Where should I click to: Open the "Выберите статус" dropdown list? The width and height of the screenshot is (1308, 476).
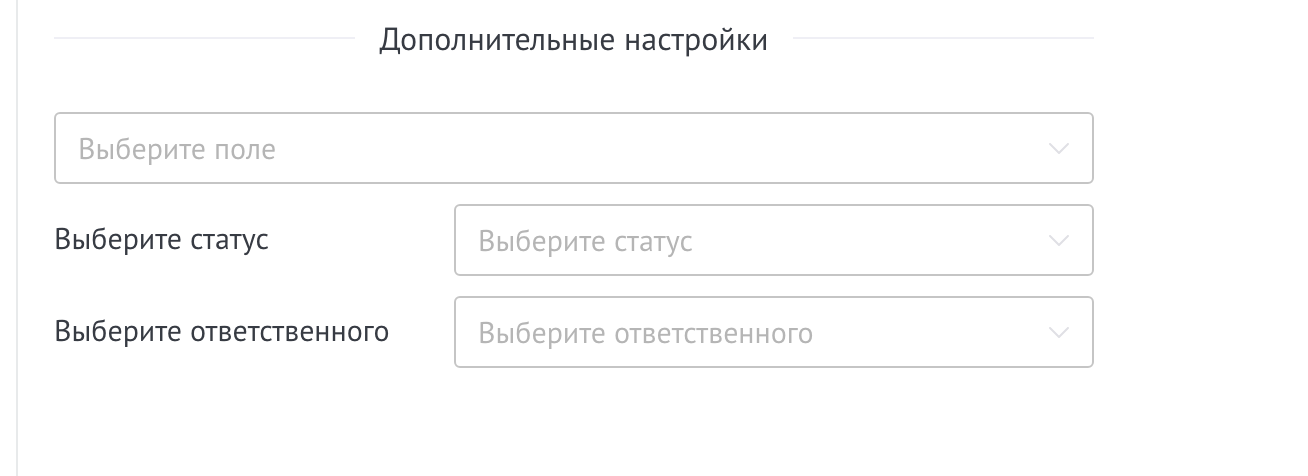click(773, 241)
